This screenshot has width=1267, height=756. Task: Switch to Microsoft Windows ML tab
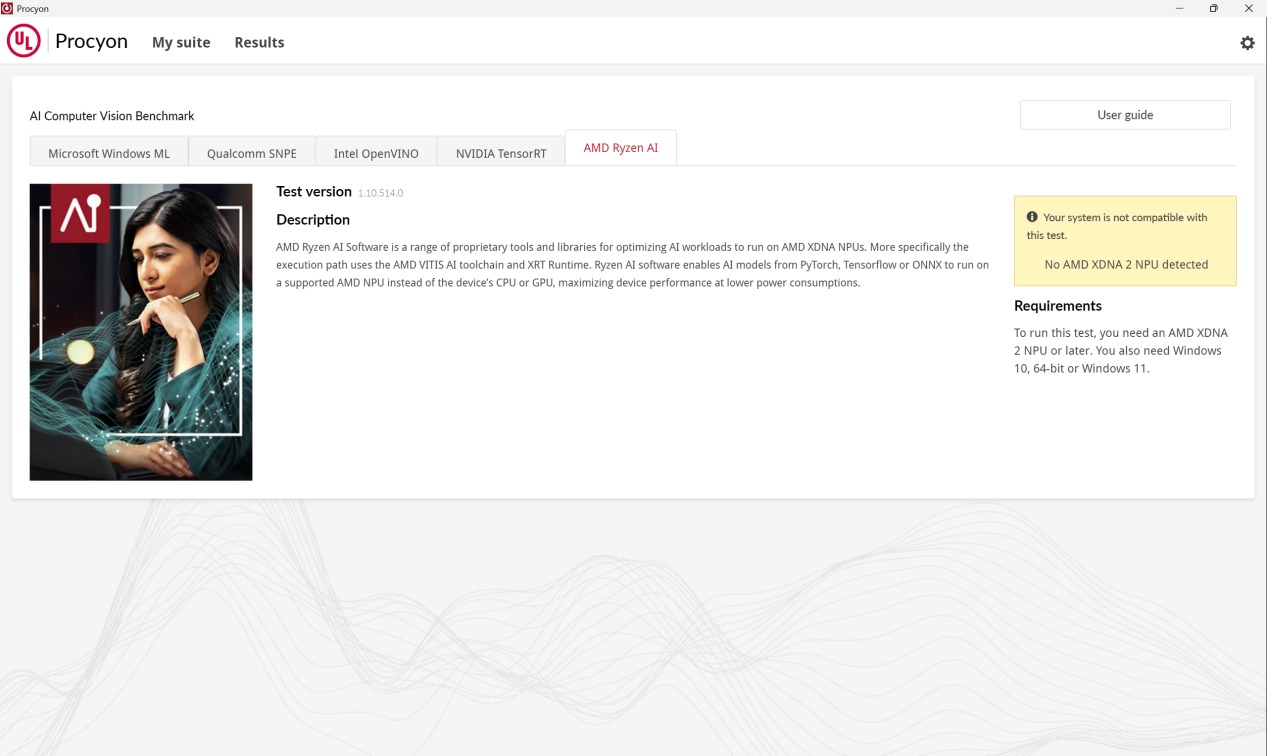109,153
